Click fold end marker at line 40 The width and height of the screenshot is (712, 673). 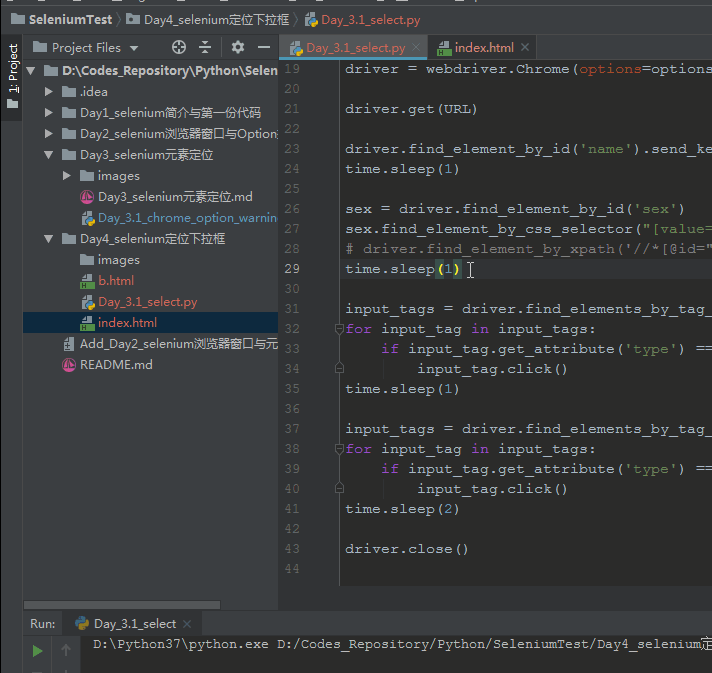coord(339,488)
